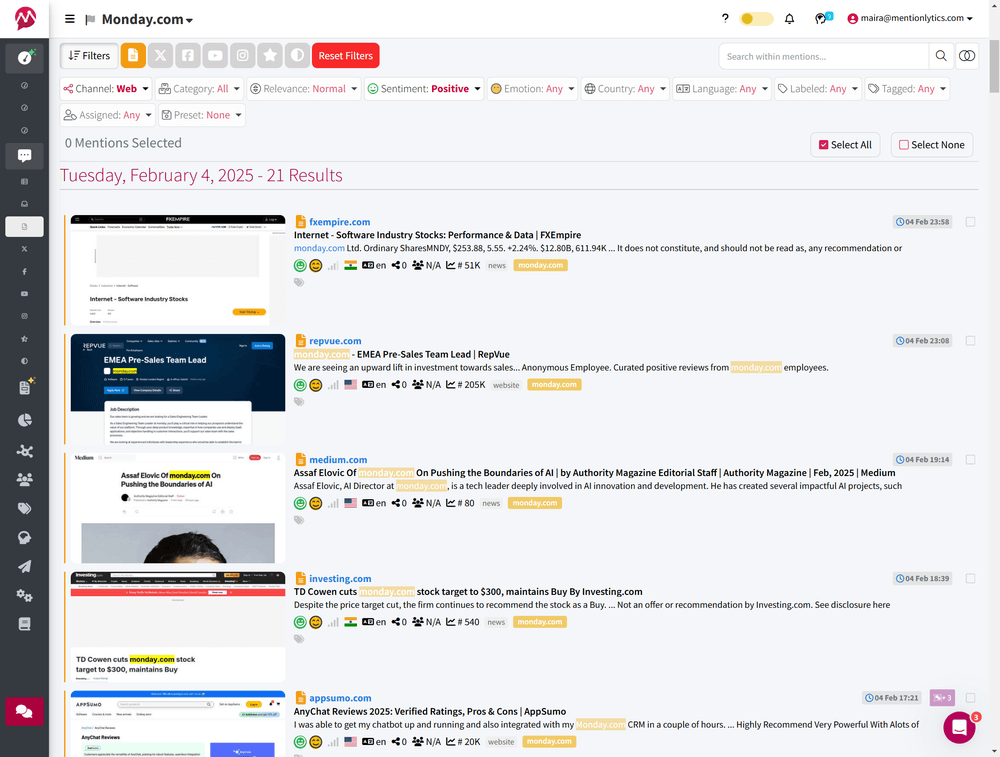Filter by X (Twitter) in the filter toolbar
This screenshot has width=1000, height=757.
pyautogui.click(x=161, y=55)
